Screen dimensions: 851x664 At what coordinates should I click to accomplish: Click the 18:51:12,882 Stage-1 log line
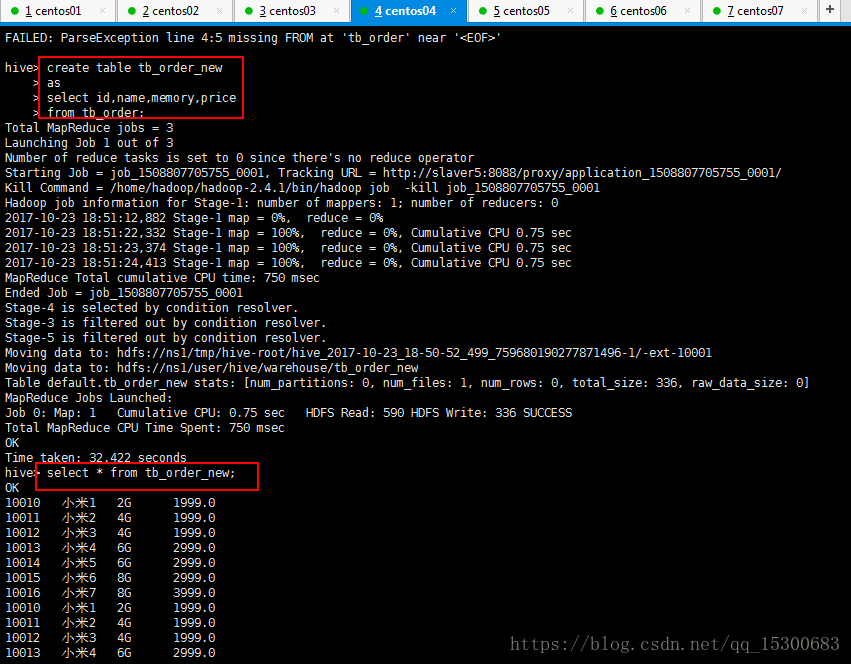point(194,218)
